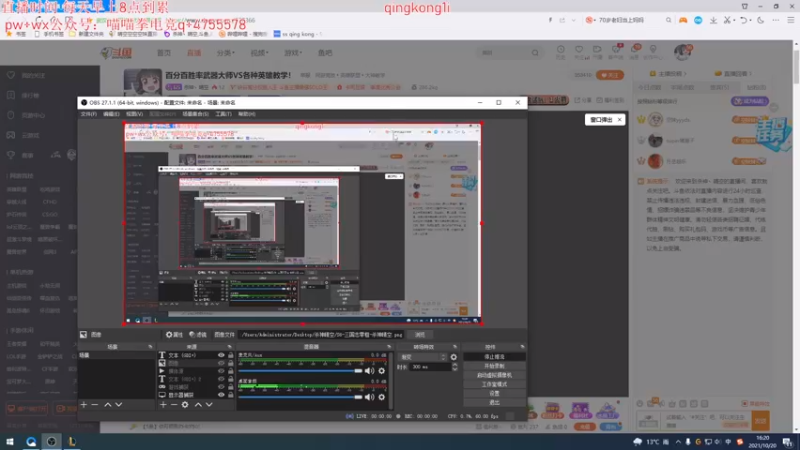Adjust 桌面音频 volume slider
800x450 pixels.
click(300, 397)
